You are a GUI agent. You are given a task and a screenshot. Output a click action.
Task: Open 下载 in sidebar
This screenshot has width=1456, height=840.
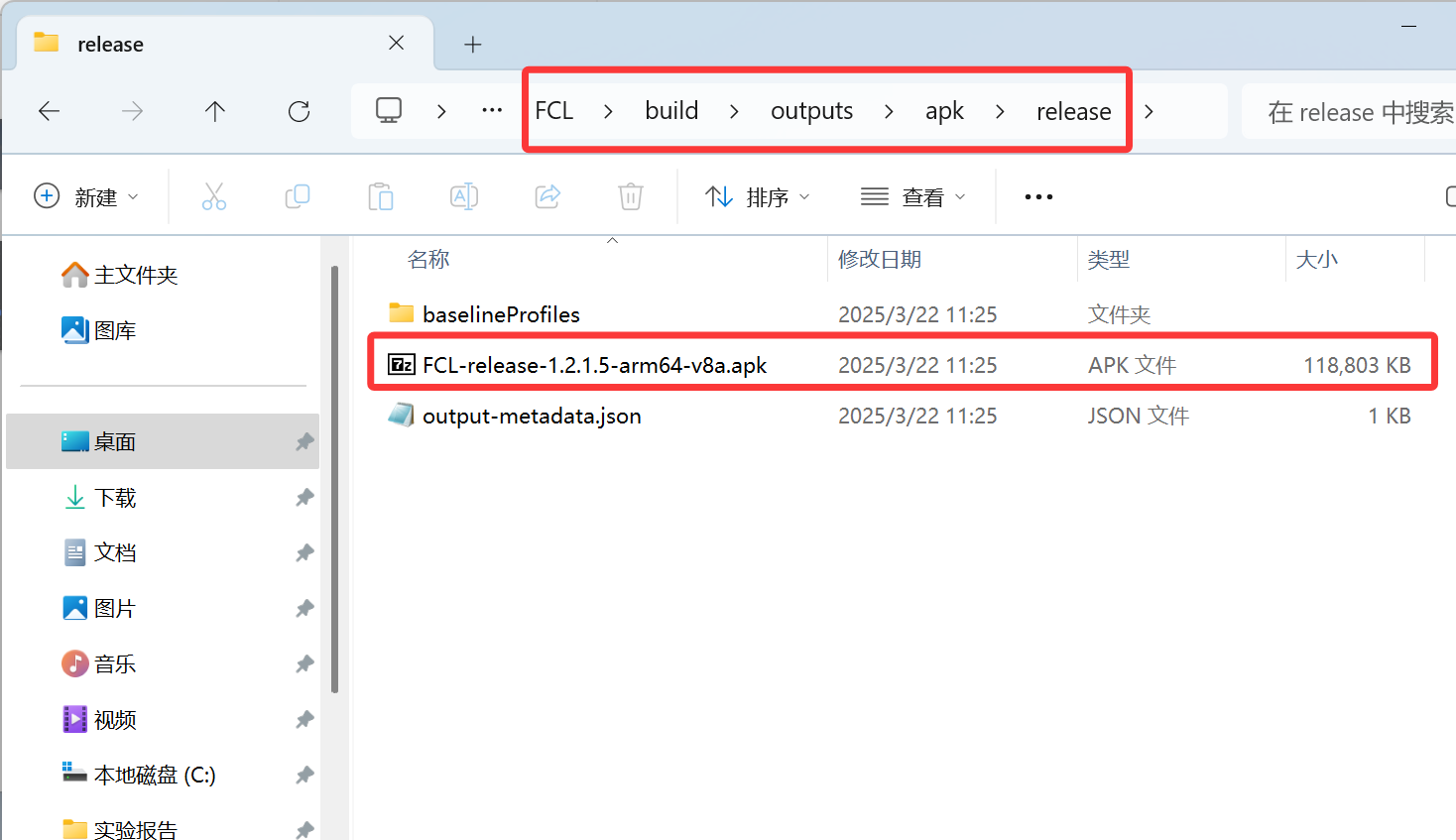[115, 497]
